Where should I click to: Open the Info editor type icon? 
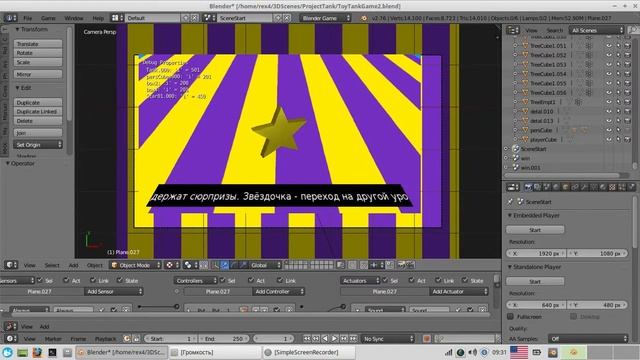click(10, 18)
